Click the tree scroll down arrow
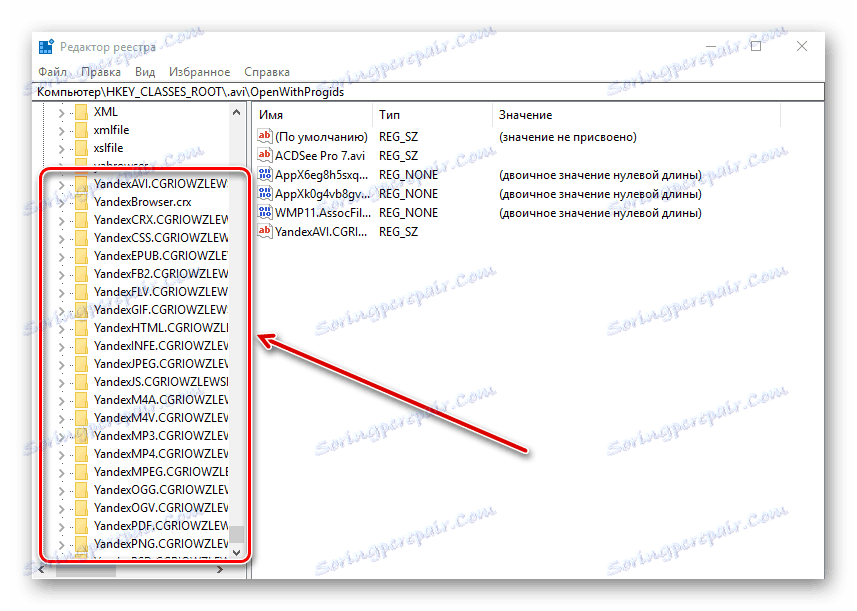 click(237, 553)
